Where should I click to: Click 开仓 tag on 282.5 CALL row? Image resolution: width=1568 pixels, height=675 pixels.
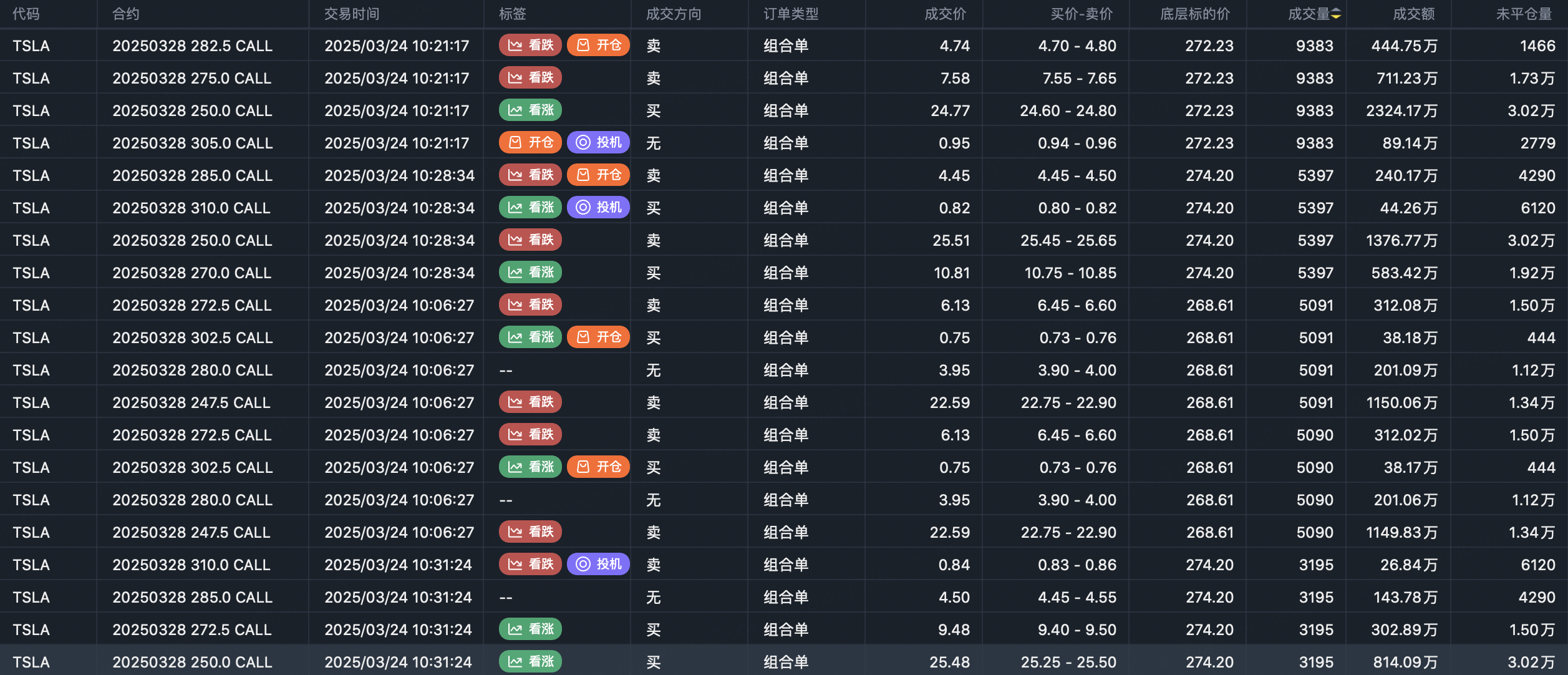[599, 46]
